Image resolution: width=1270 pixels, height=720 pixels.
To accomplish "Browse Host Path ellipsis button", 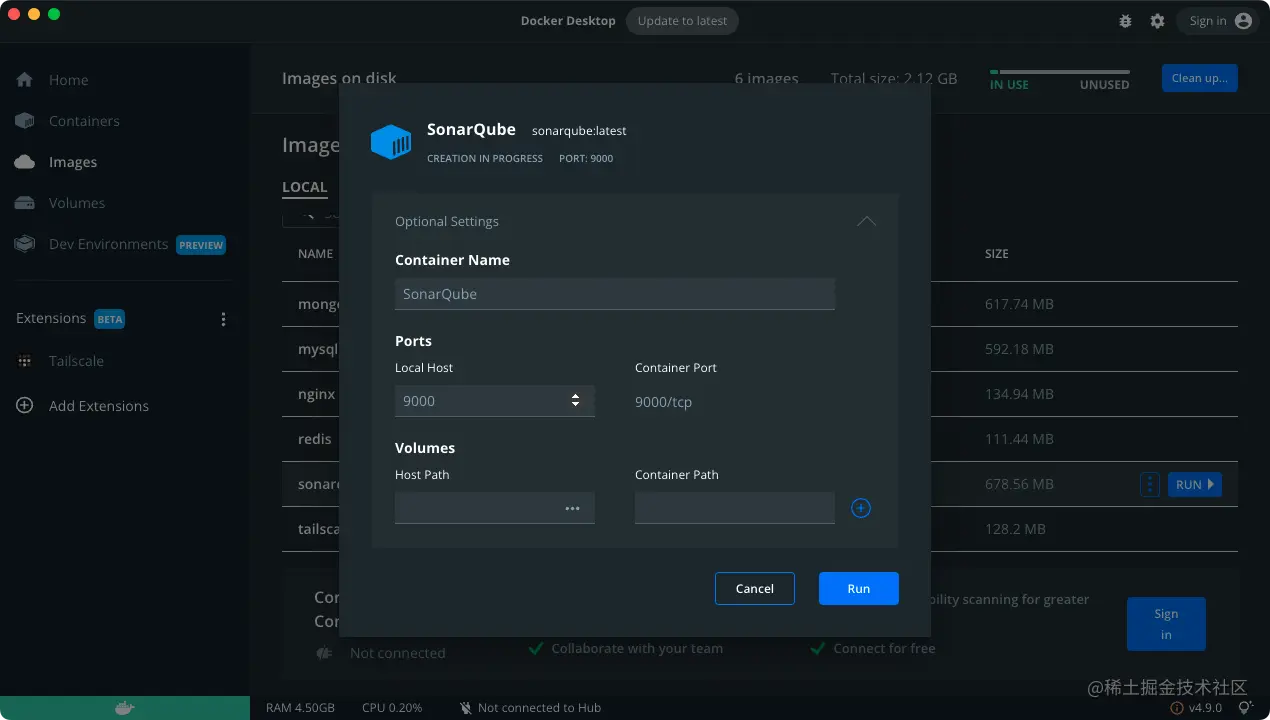I will 572,508.
